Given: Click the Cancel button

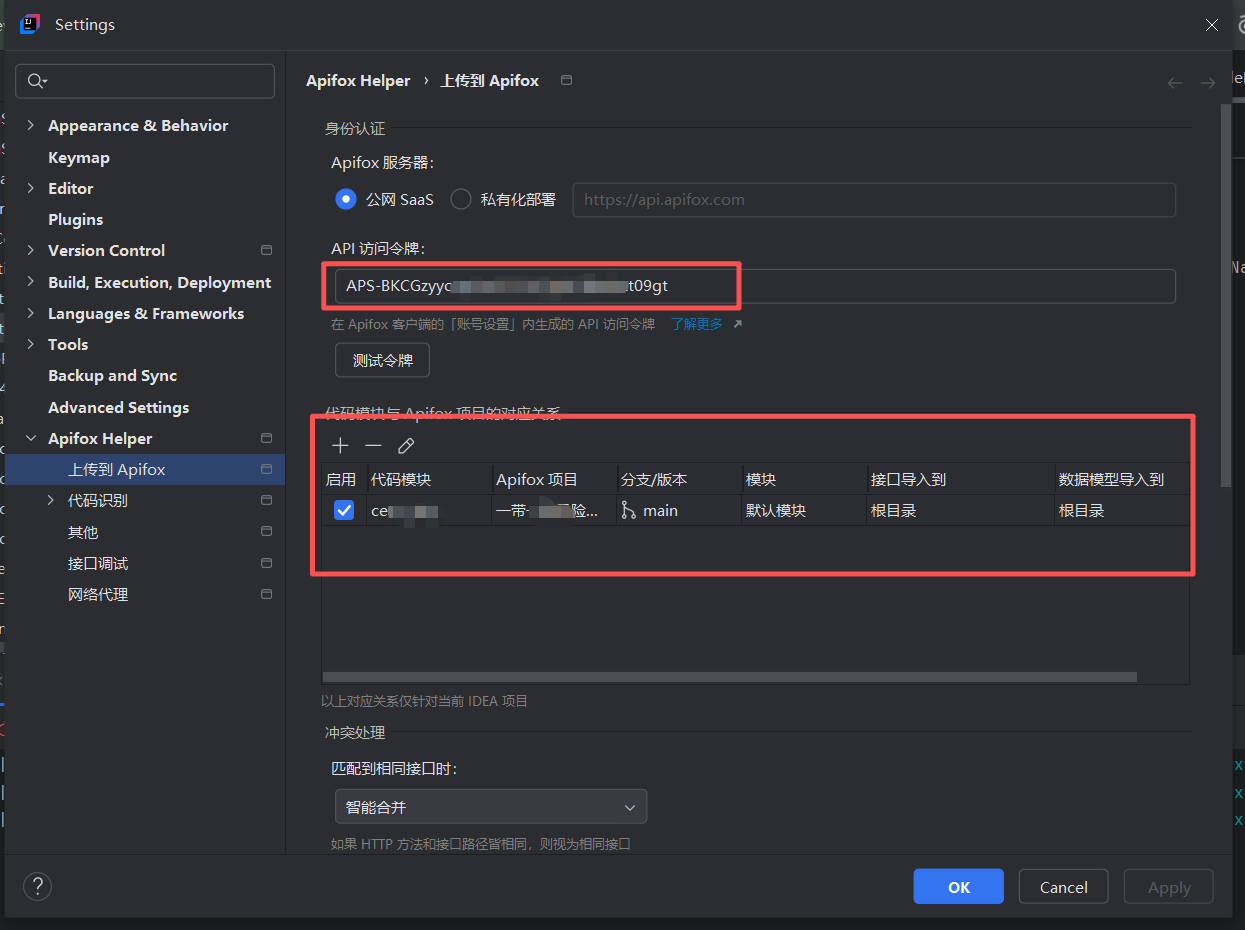Looking at the screenshot, I should [x=1064, y=887].
